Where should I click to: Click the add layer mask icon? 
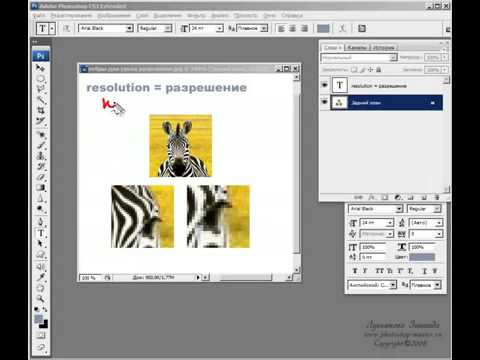coord(384,197)
